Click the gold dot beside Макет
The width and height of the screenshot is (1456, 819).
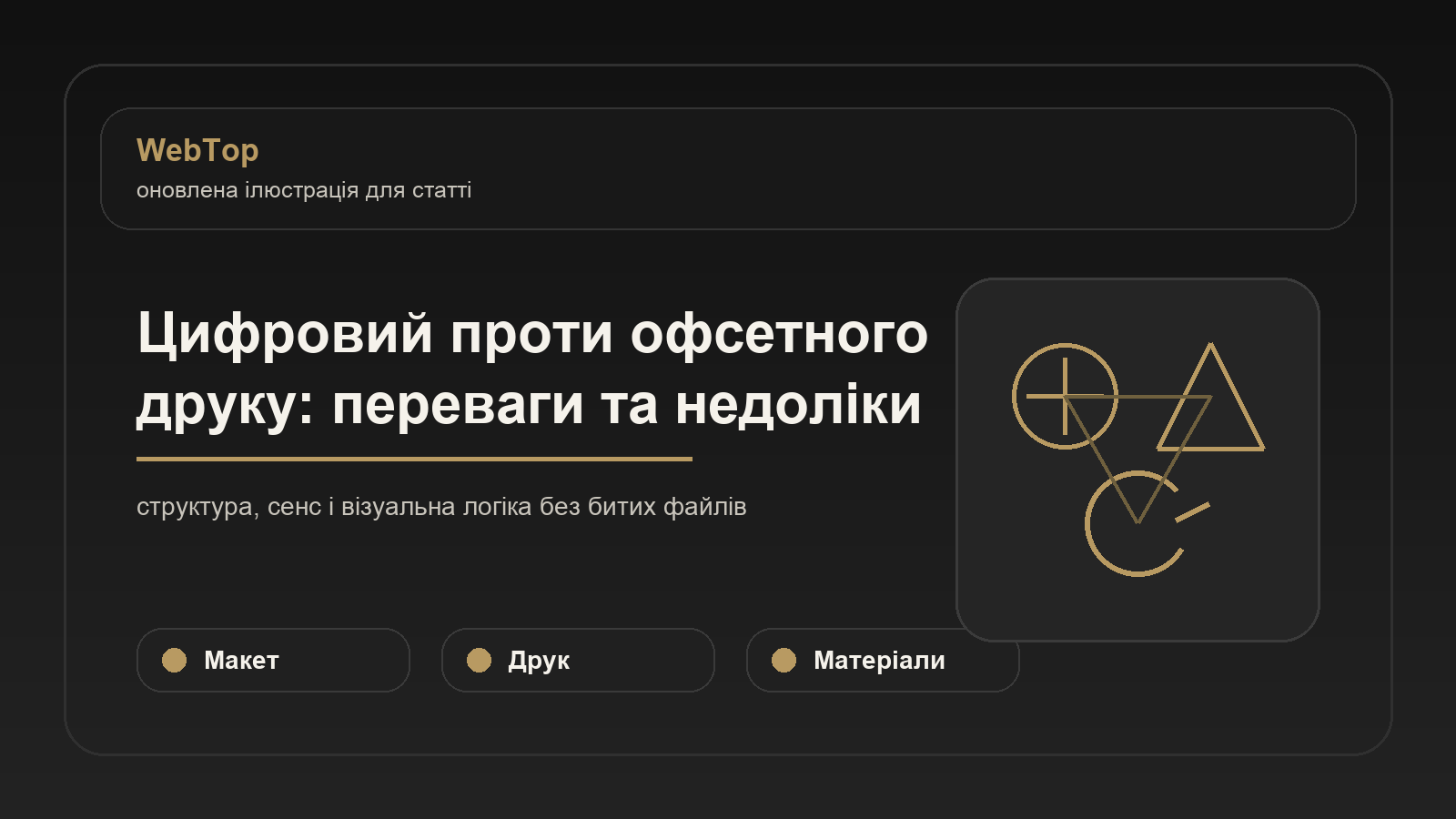(174, 660)
